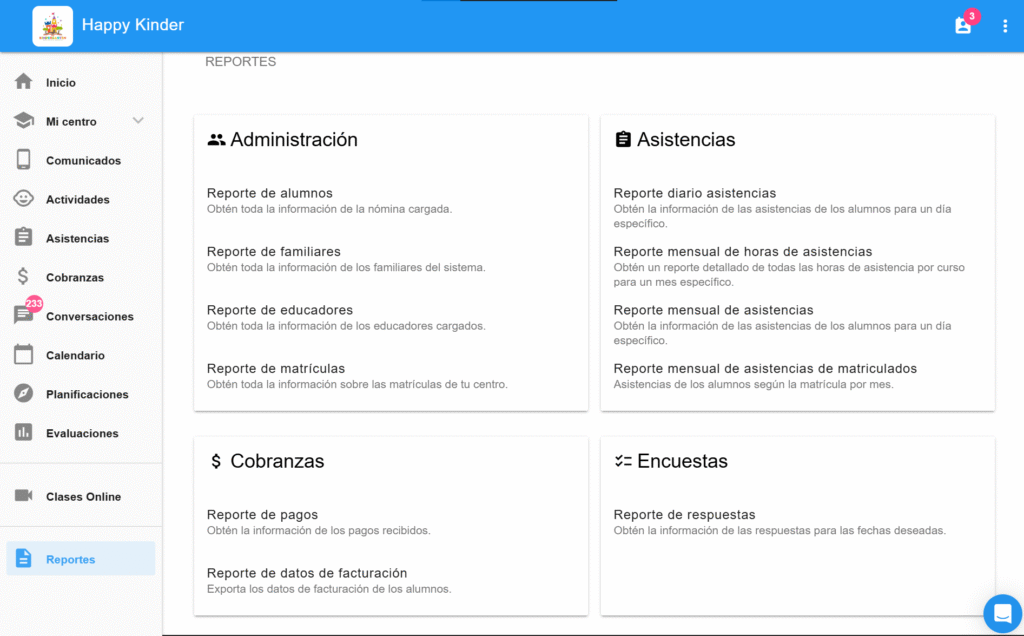Open Reporte mensual de horas de asistencias
Image resolution: width=1024 pixels, height=636 pixels.
coord(743,251)
